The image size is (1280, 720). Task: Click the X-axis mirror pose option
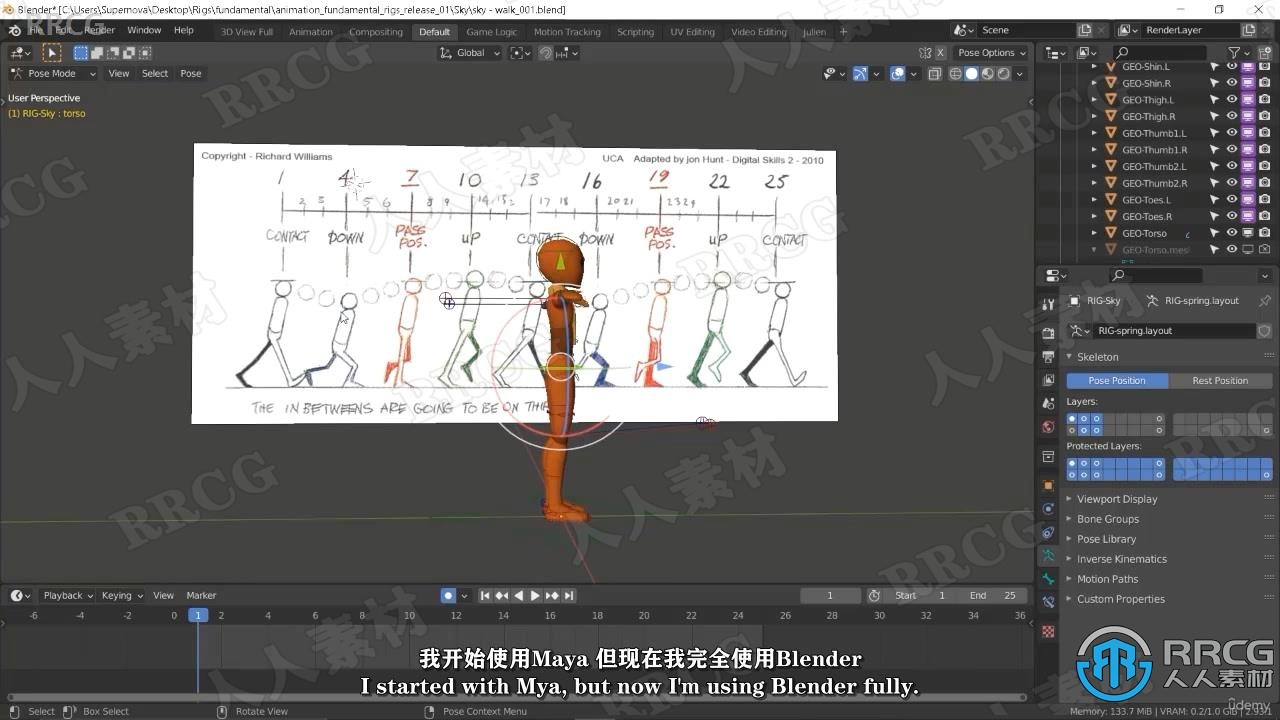(x=940, y=53)
